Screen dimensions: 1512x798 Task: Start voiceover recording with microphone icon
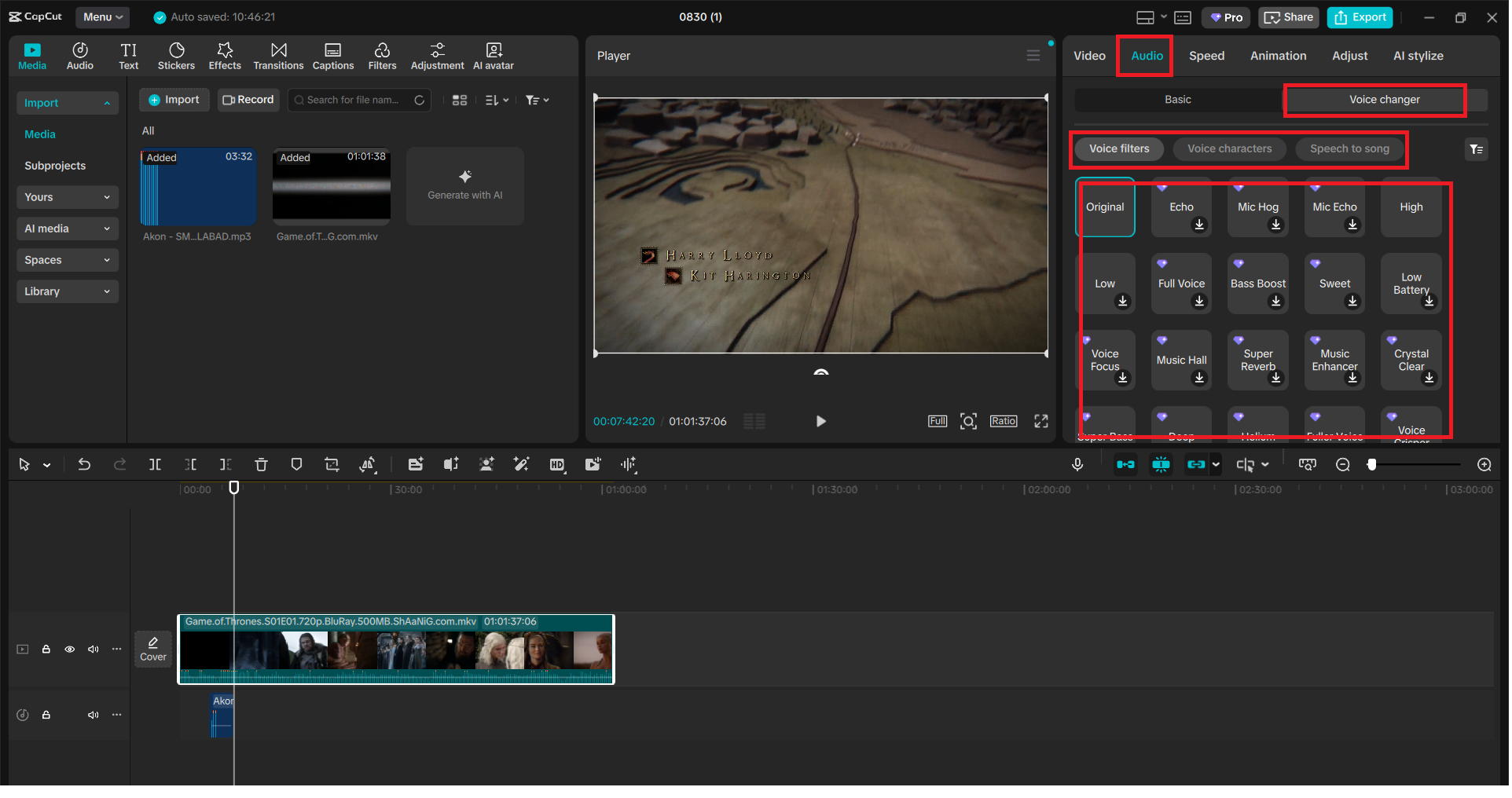(1077, 465)
